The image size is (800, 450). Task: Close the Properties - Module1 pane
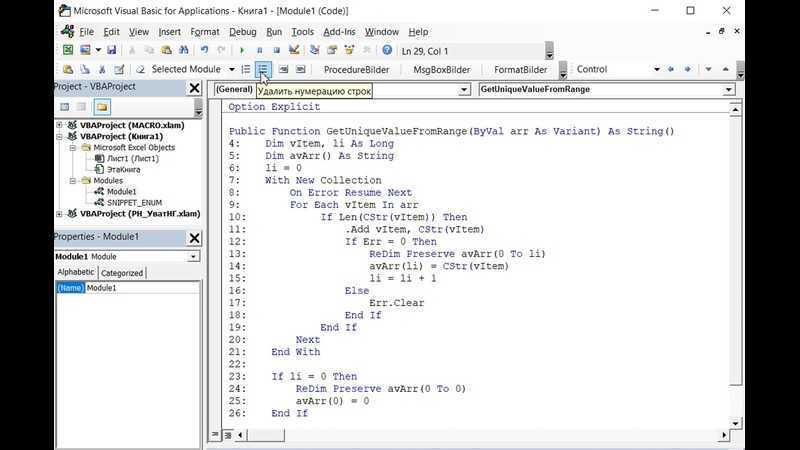click(194, 238)
